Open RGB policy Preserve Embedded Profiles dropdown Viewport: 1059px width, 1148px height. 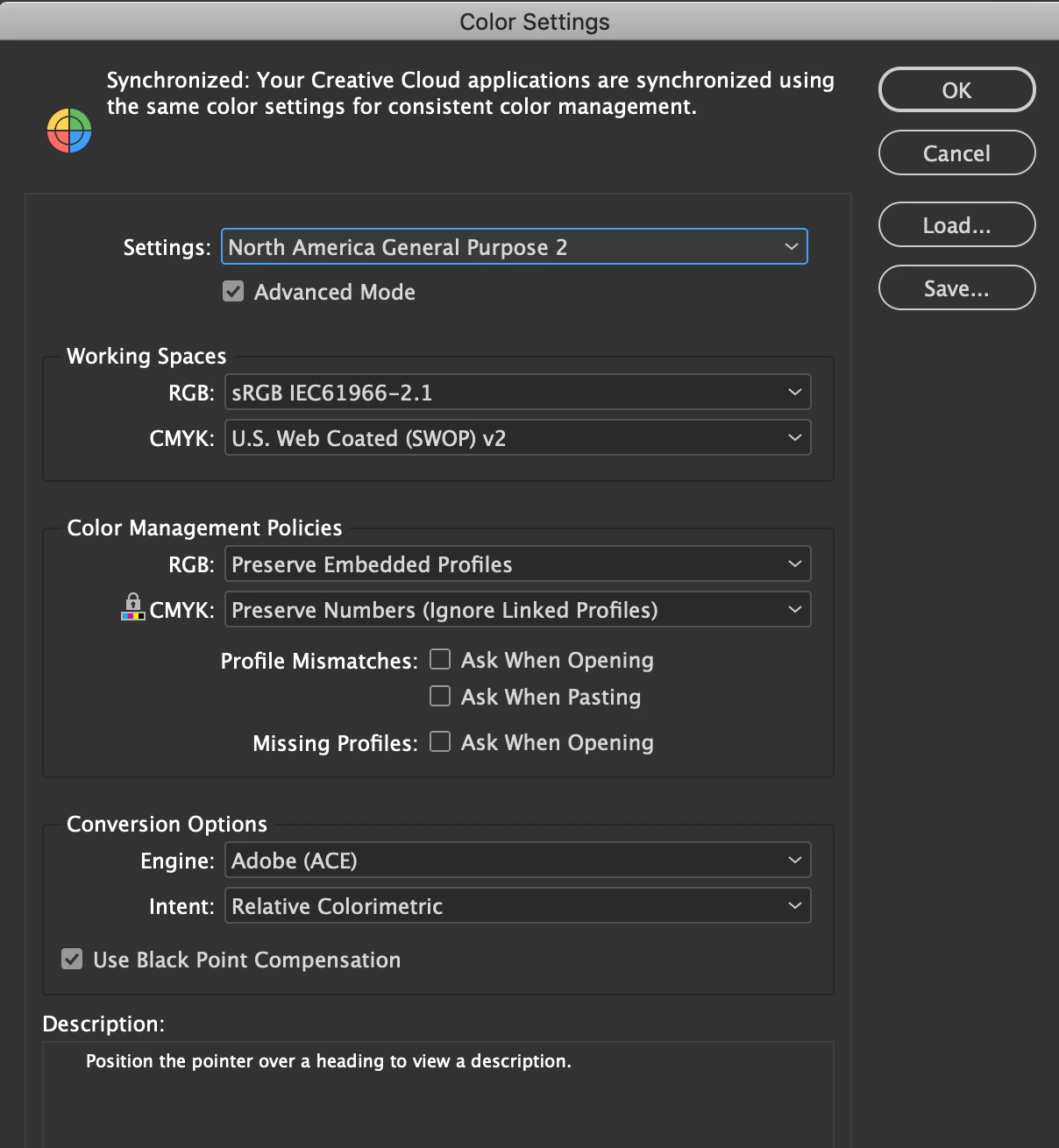[x=518, y=563]
